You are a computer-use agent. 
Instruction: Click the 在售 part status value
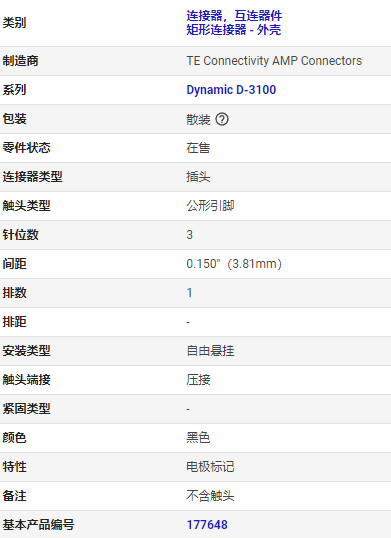(x=198, y=148)
